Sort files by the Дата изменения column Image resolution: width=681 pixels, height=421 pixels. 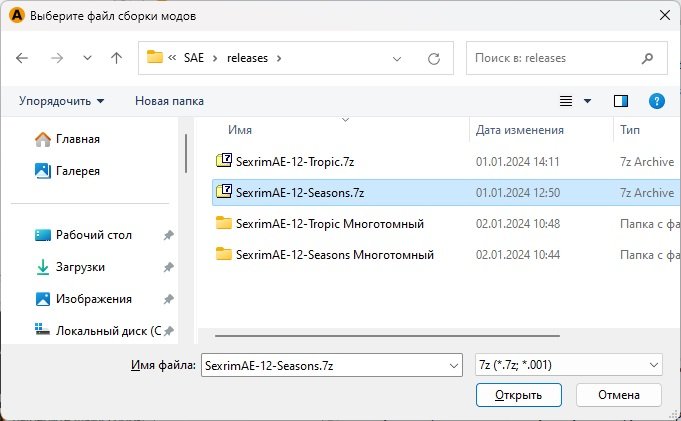[x=520, y=130]
